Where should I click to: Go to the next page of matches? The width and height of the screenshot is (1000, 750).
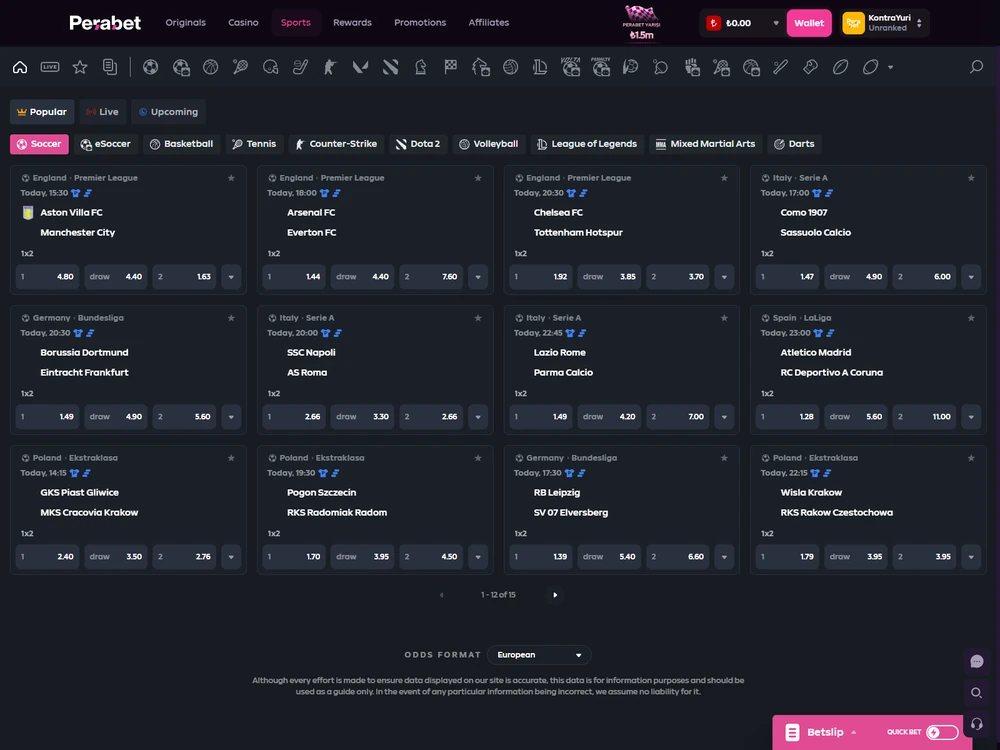555,595
